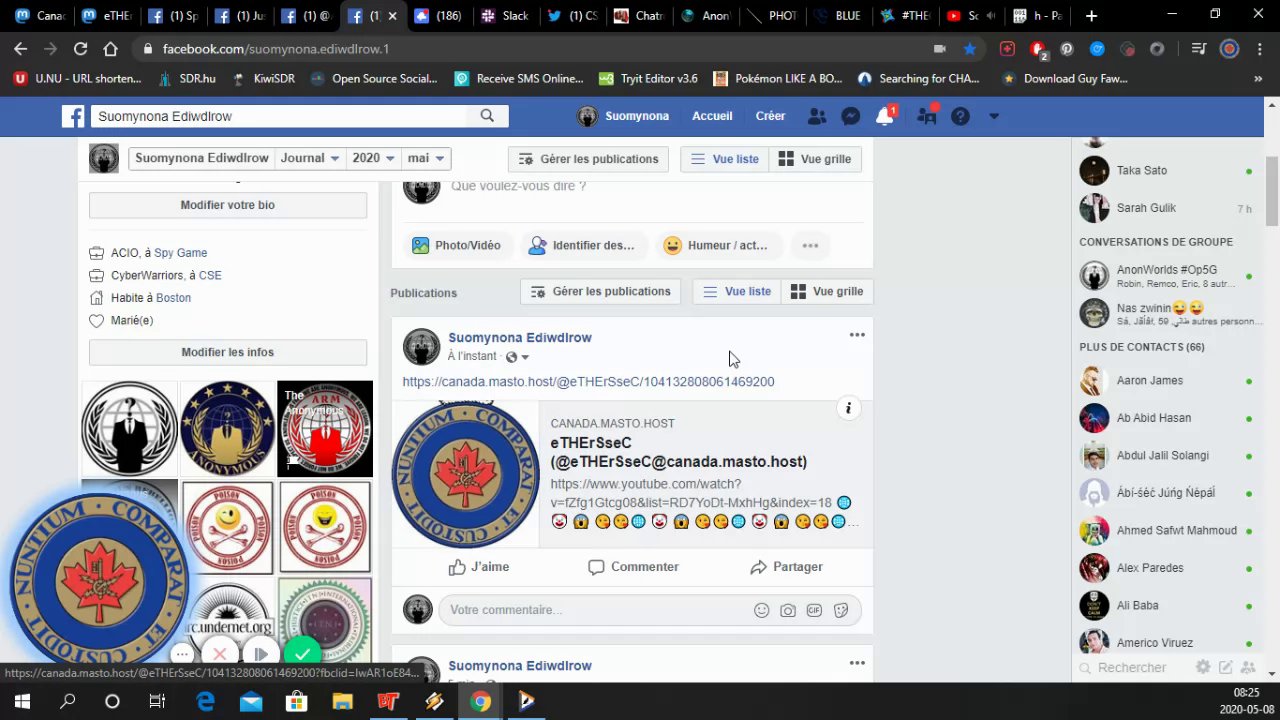Open post options for the masto.host post
Image resolution: width=1280 pixels, height=720 pixels.
[x=857, y=335]
